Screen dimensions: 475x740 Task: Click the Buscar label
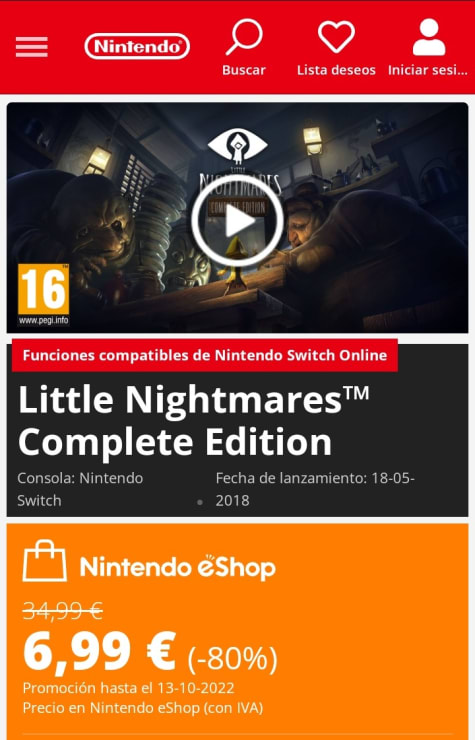coord(244,70)
